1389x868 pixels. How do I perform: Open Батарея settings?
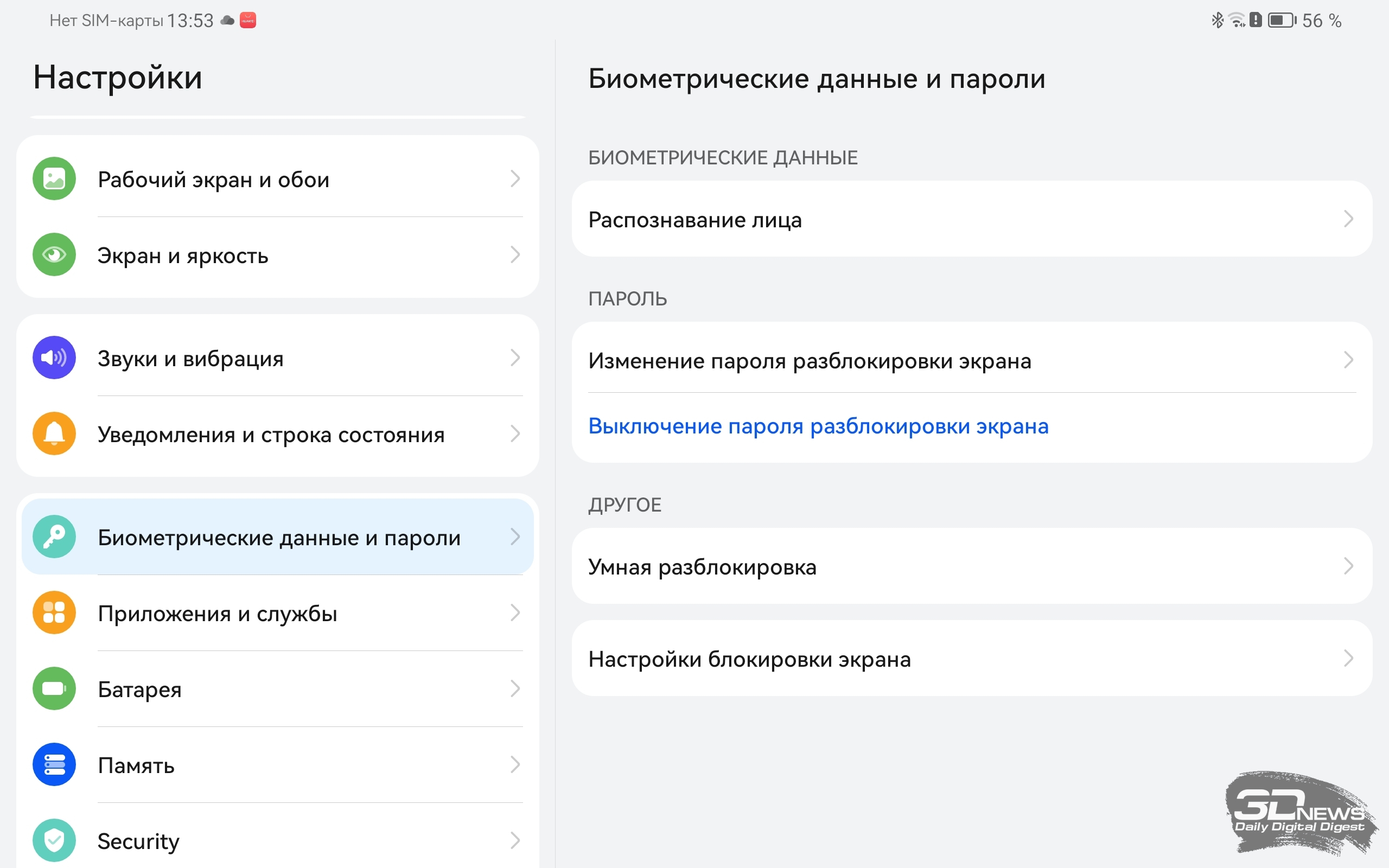(278, 689)
